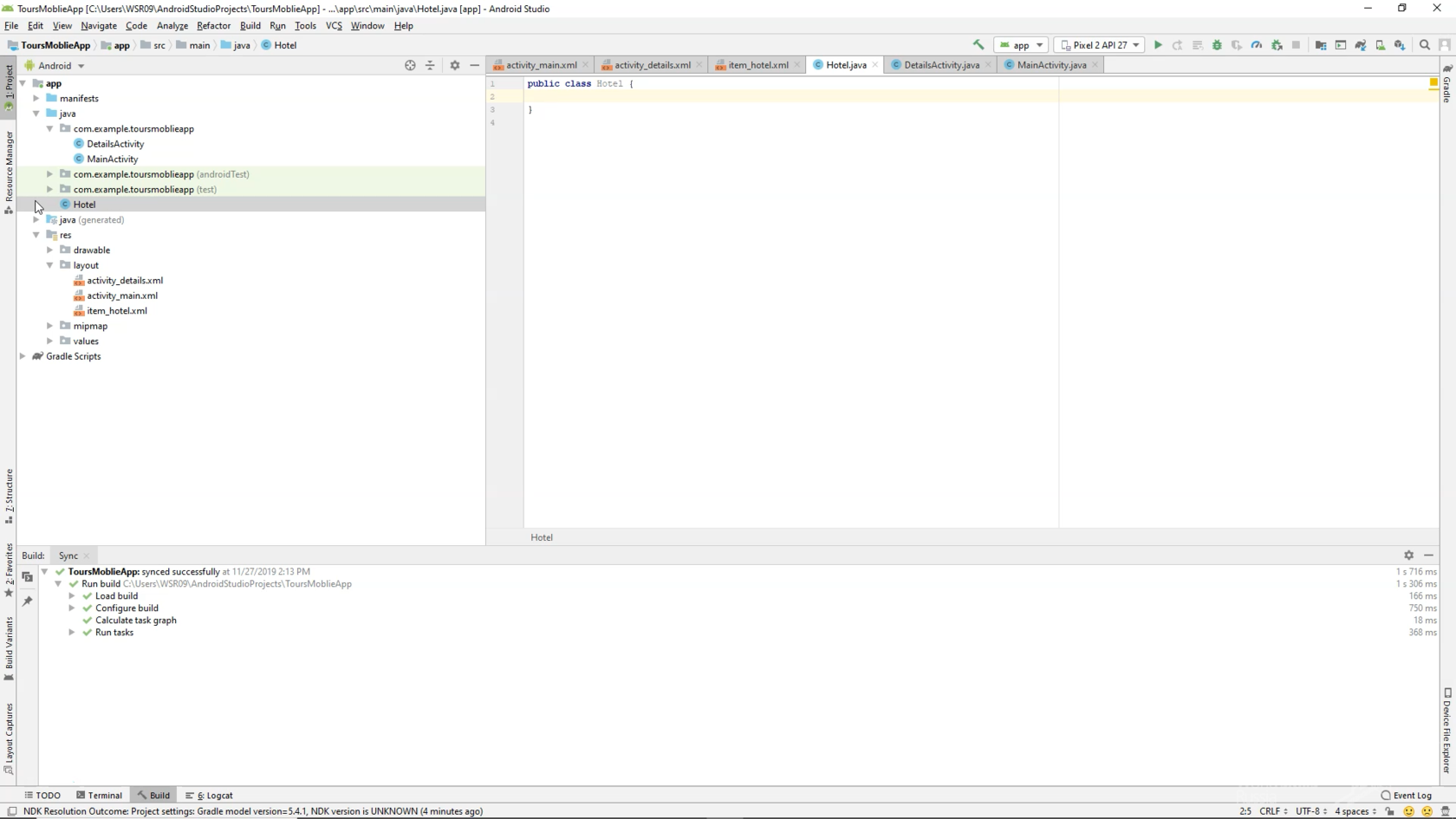The height and width of the screenshot is (819, 1456).
Task: Click Hotel breadcrumb in navigation bar
Action: click(280, 45)
